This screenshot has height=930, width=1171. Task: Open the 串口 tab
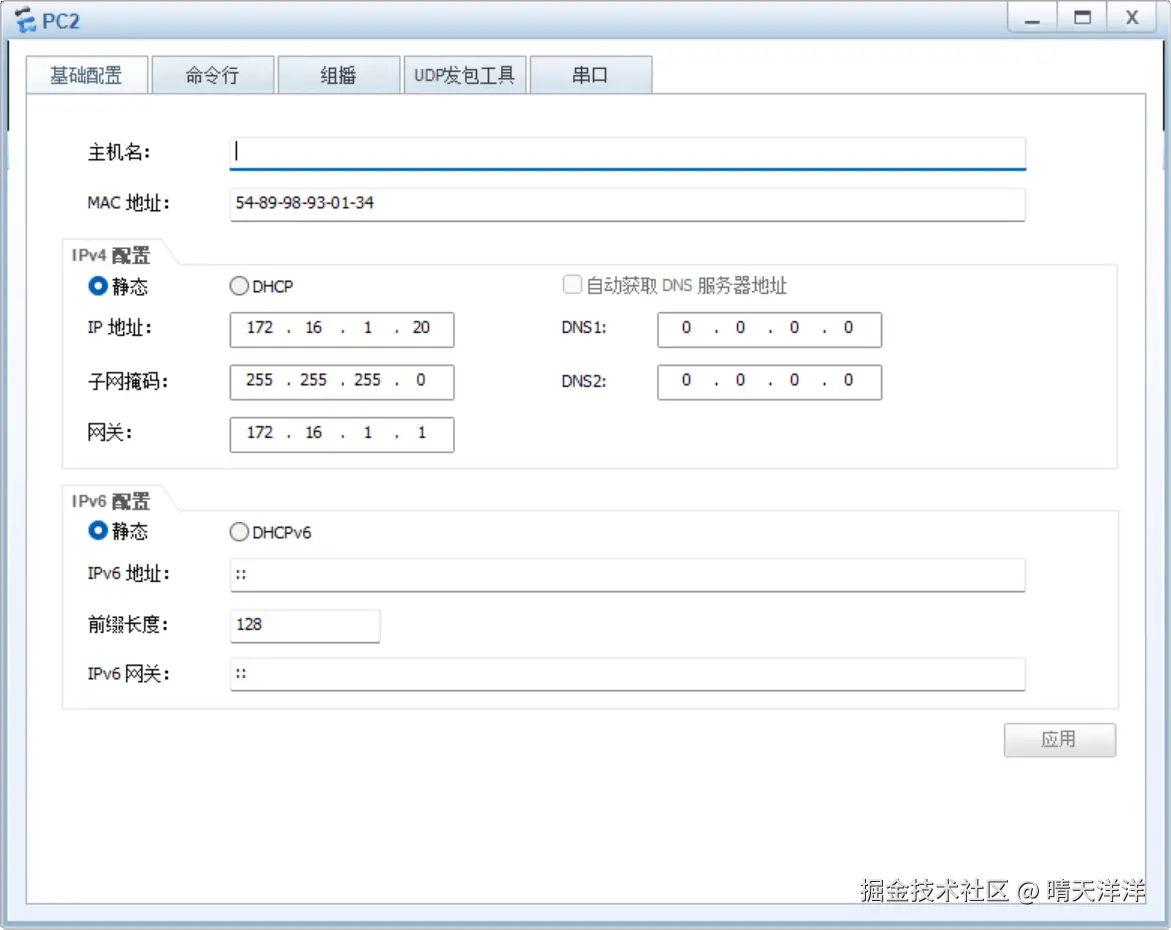point(591,75)
